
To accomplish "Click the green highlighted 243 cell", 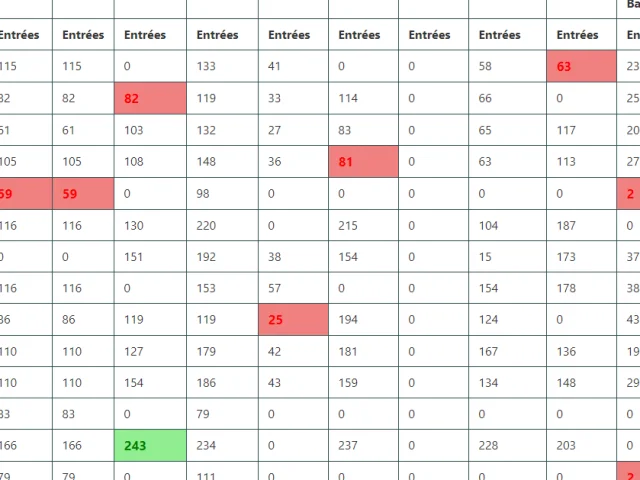I will [x=150, y=447].
